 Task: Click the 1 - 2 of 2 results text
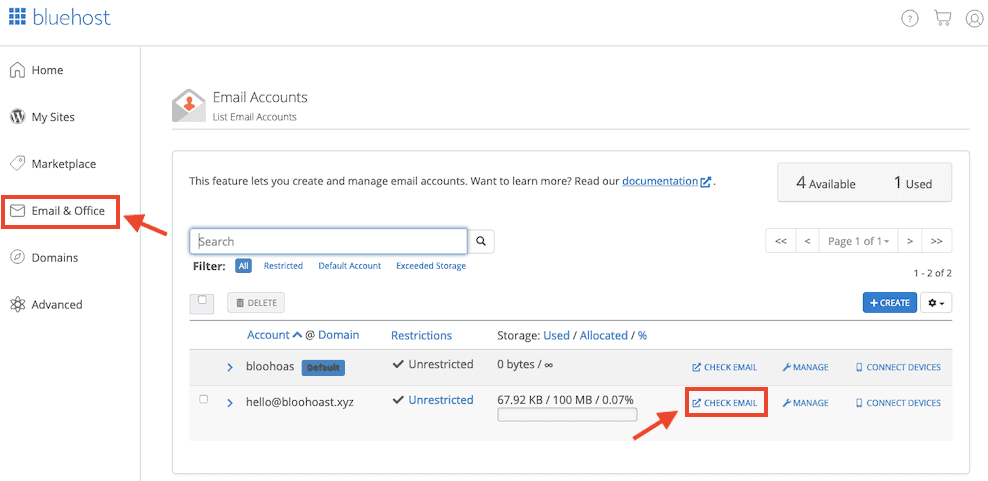point(933,274)
